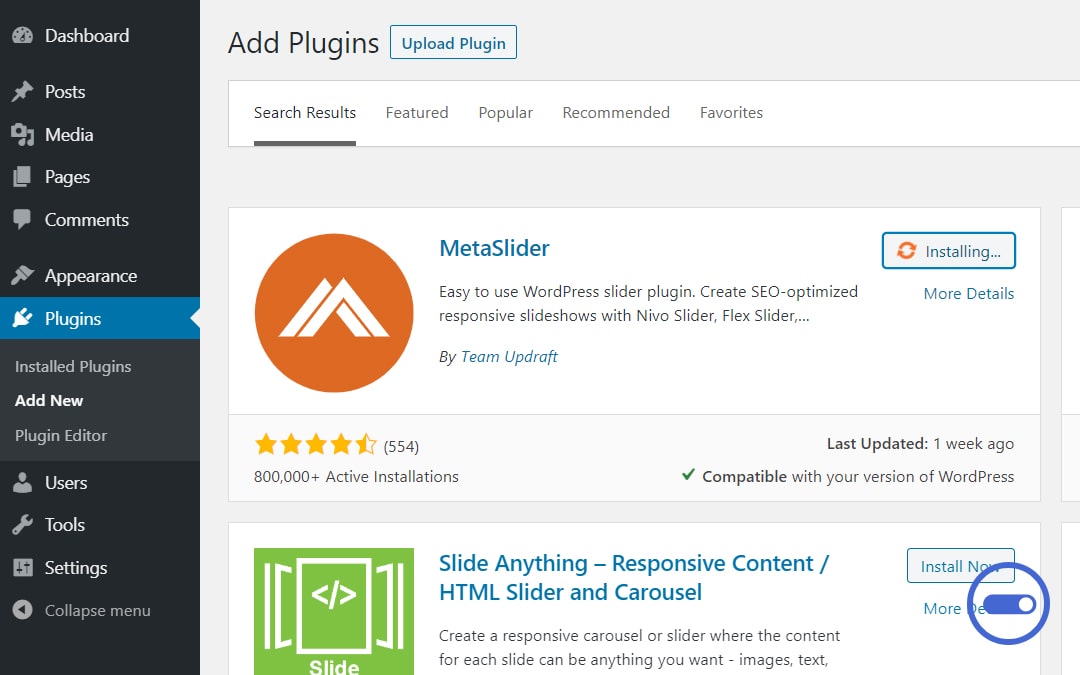This screenshot has width=1080, height=675.
Task: Select the Pages icon in sidebar
Action: coord(22,177)
